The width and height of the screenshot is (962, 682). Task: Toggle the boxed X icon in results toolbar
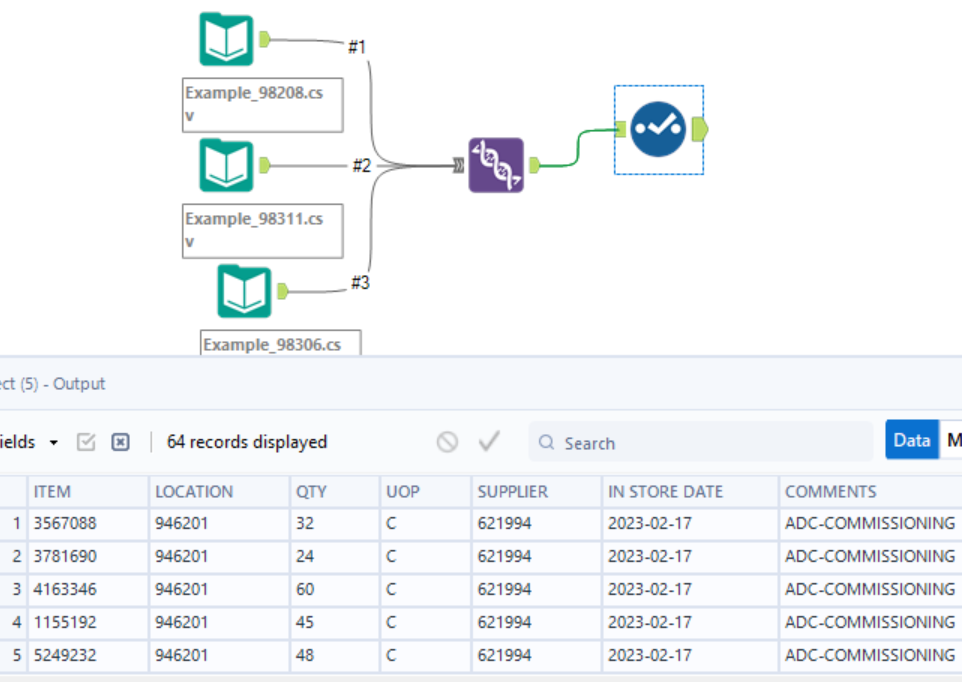(x=120, y=441)
